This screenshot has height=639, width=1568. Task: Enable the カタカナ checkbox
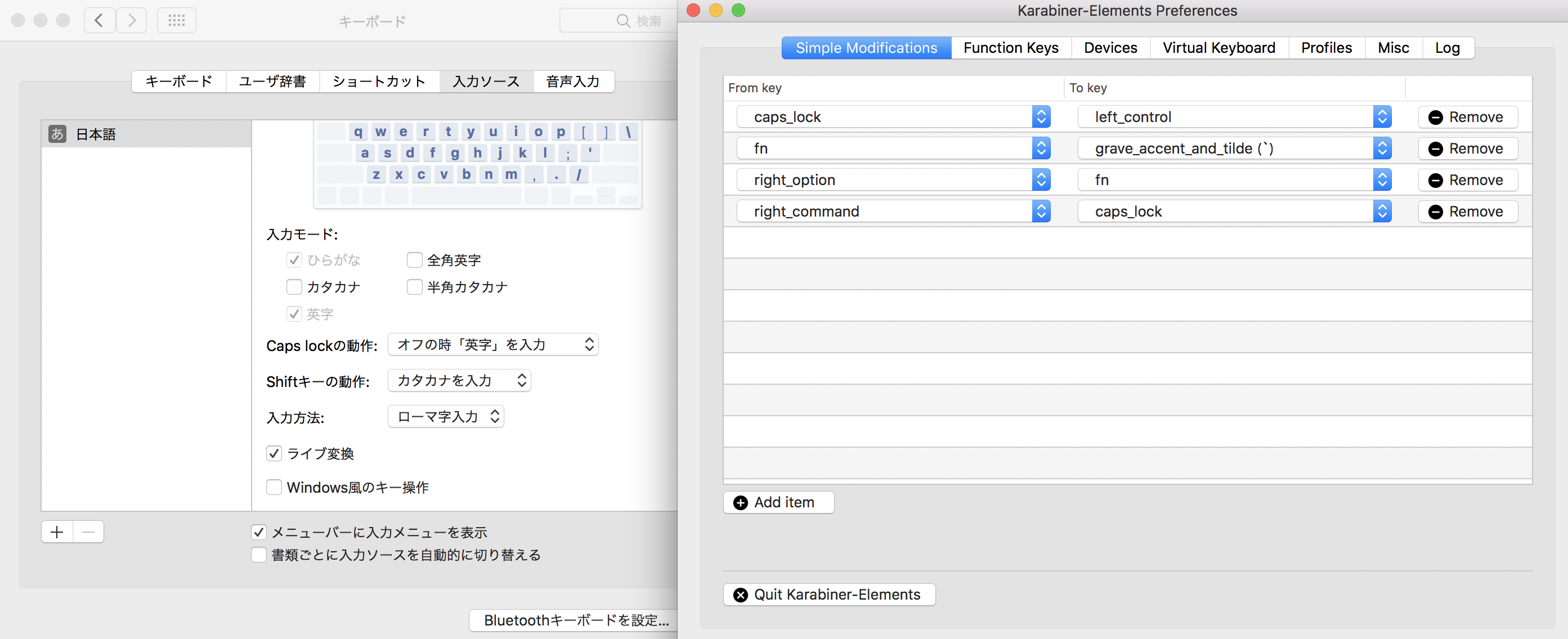point(294,287)
